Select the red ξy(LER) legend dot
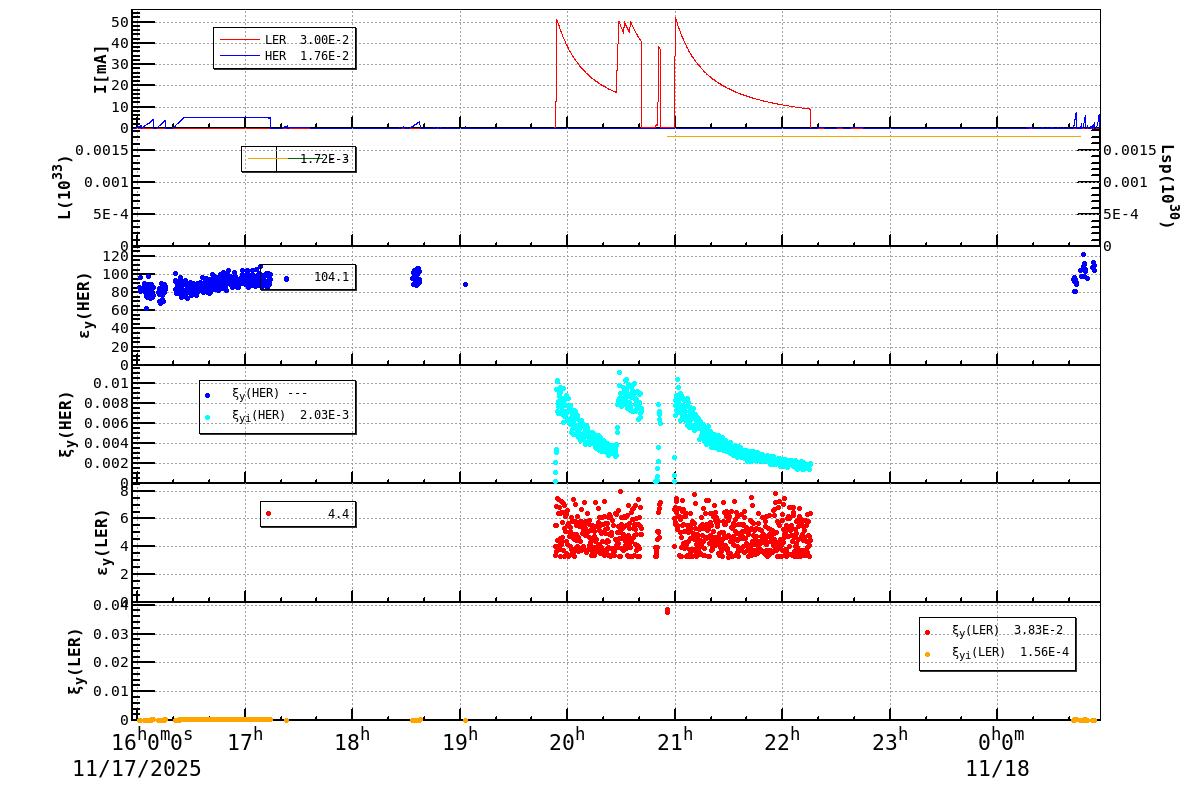Viewport: 1200px width, 798px height. (927, 632)
